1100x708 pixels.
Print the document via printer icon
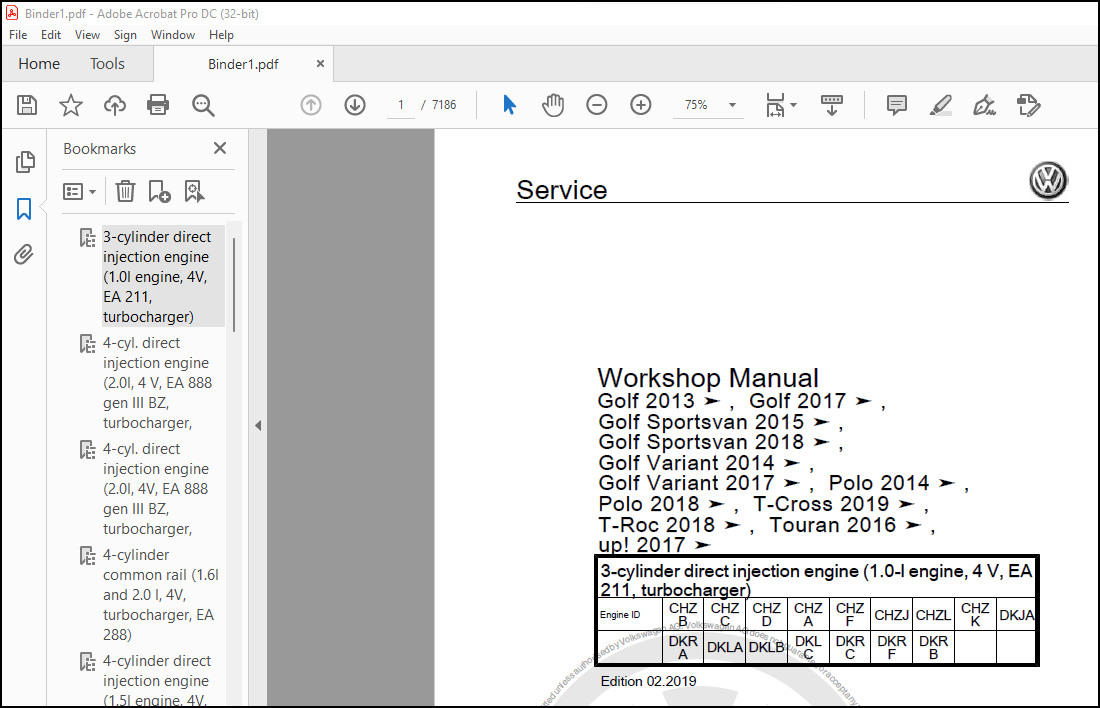pyautogui.click(x=158, y=105)
